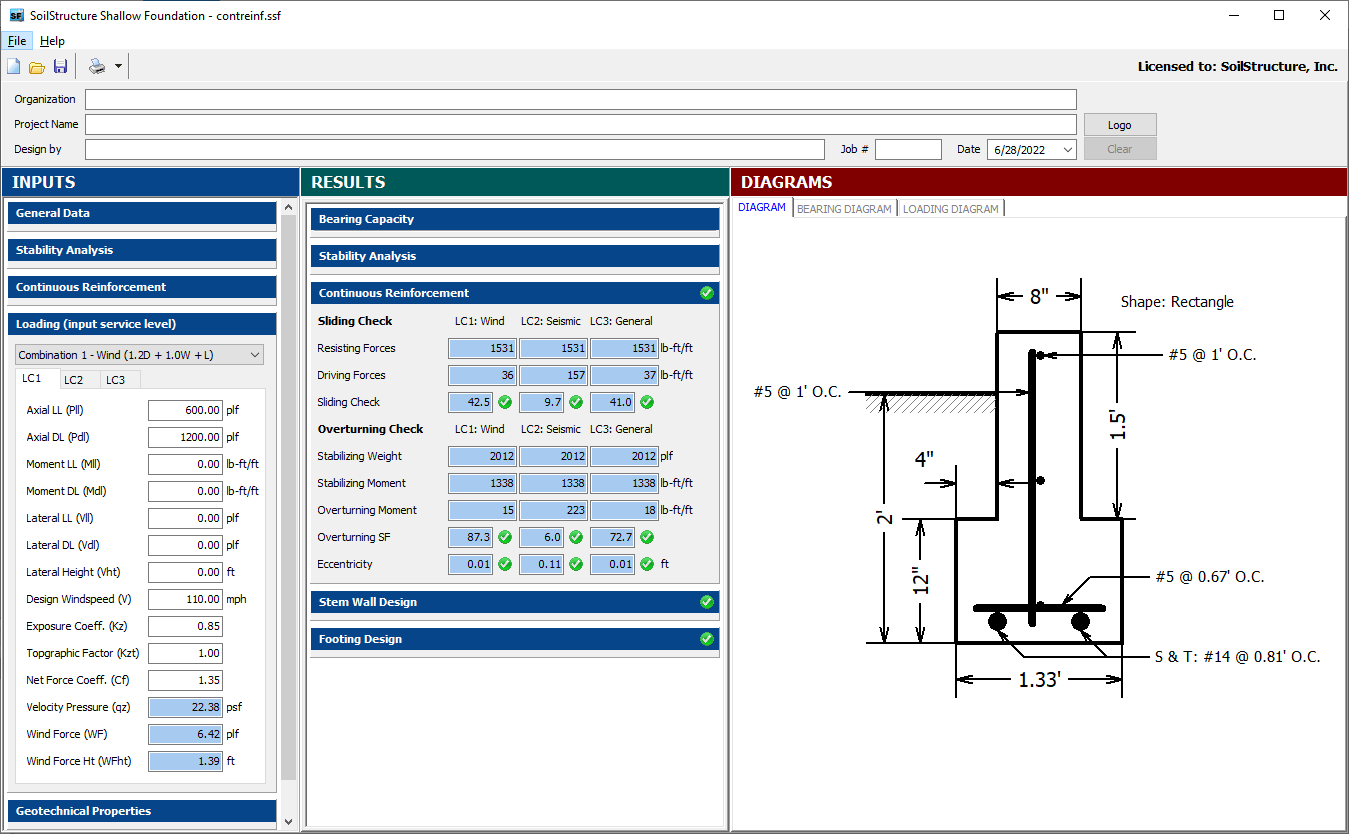Image resolution: width=1349 pixels, height=834 pixels.
Task: Click LC2 Seismic sliding check green checkmark
Action: pyautogui.click(x=576, y=402)
